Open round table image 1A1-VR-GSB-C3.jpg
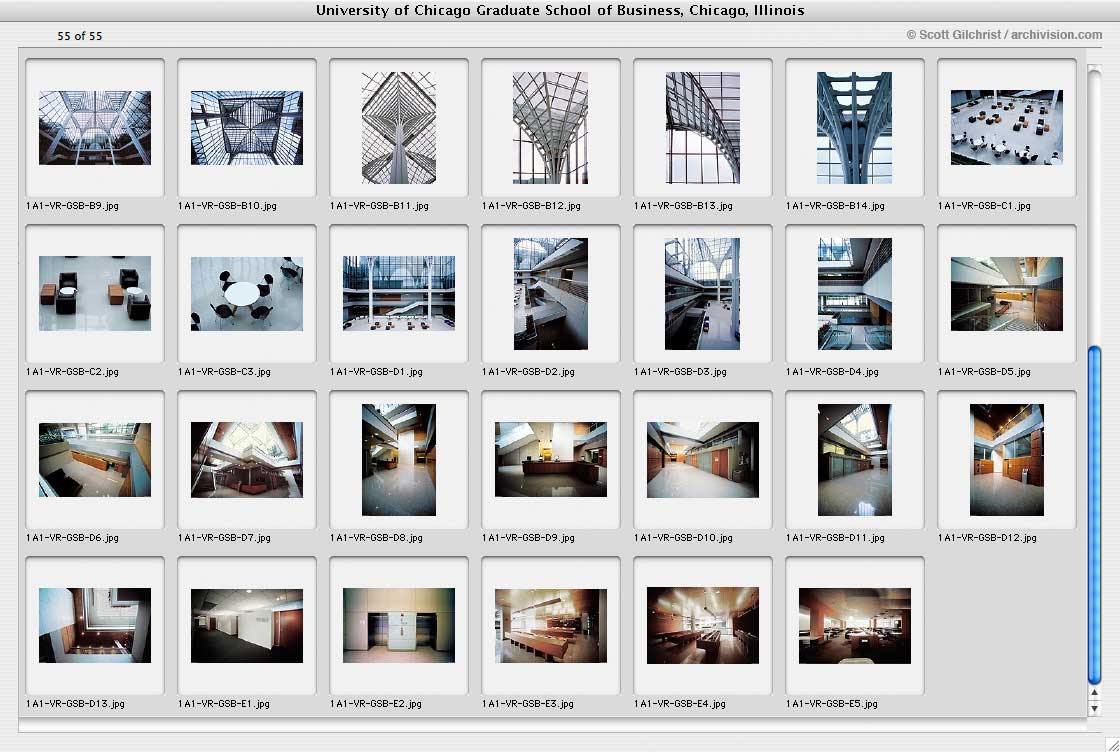Viewport: 1120px width, 752px height. pos(247,294)
